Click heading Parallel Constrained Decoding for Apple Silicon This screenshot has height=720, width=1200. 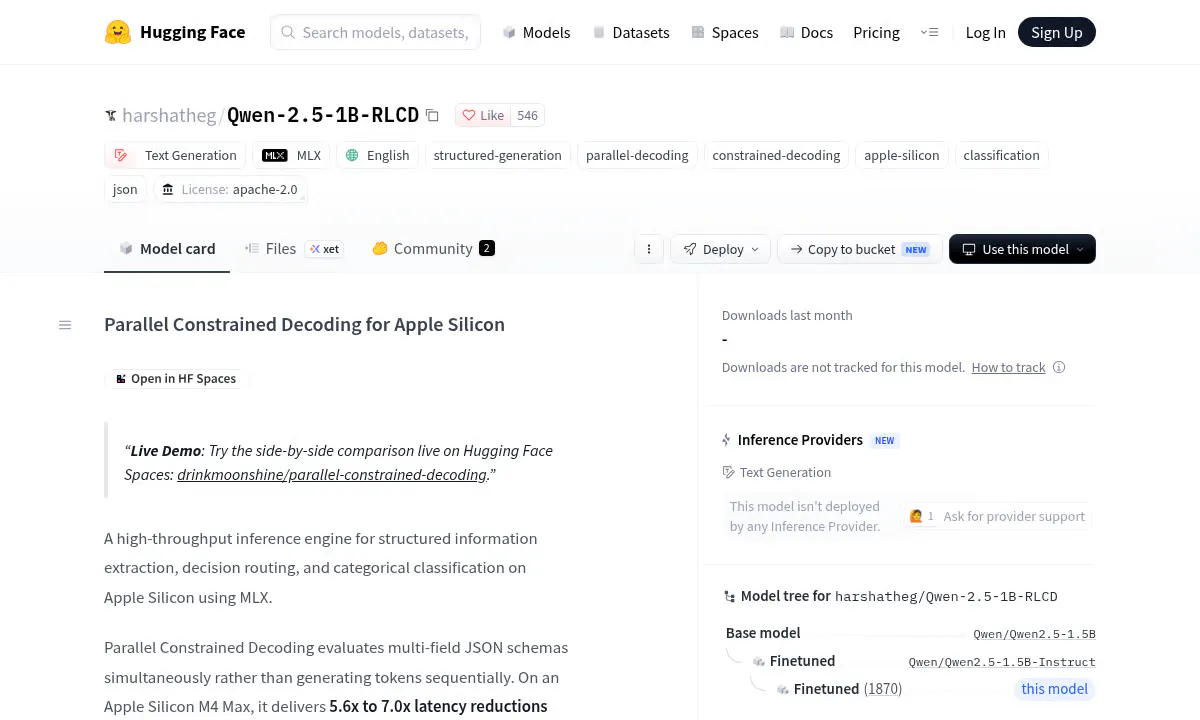click(304, 325)
